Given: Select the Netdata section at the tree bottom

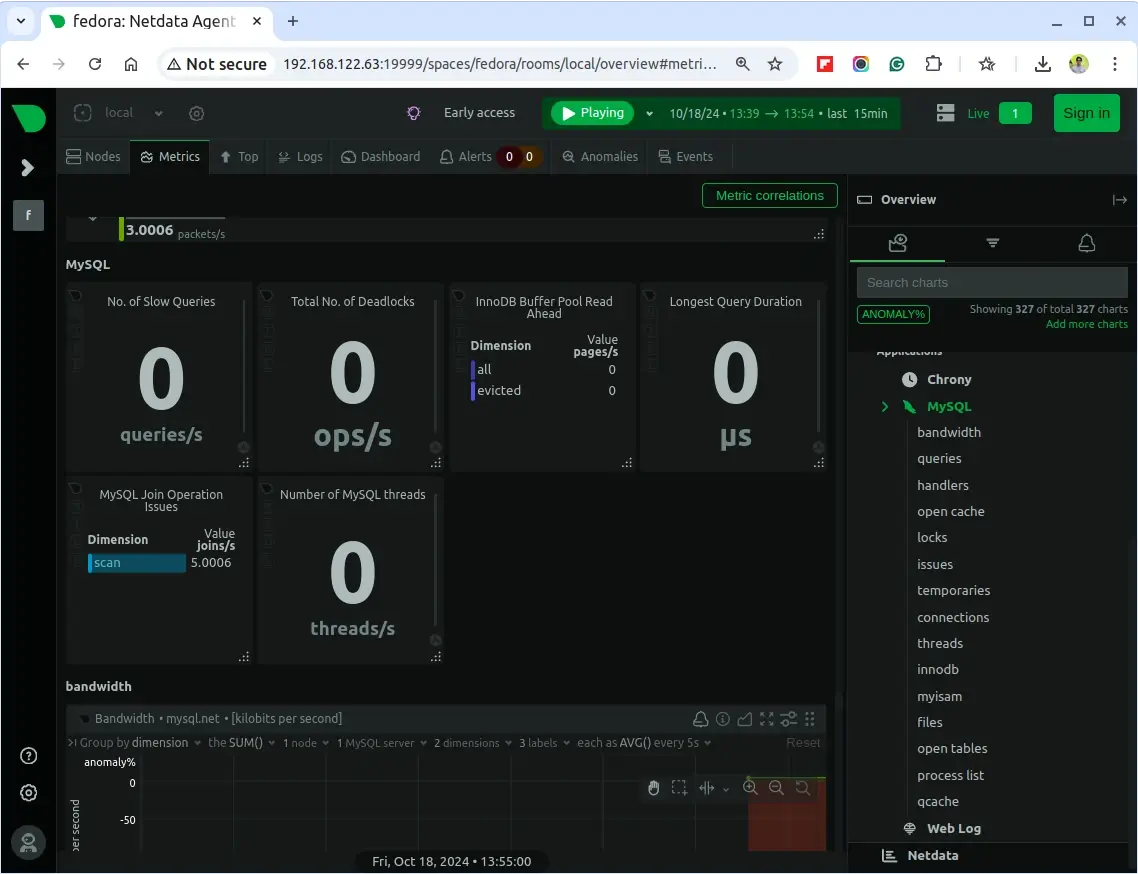Looking at the screenshot, I should coord(933,856).
